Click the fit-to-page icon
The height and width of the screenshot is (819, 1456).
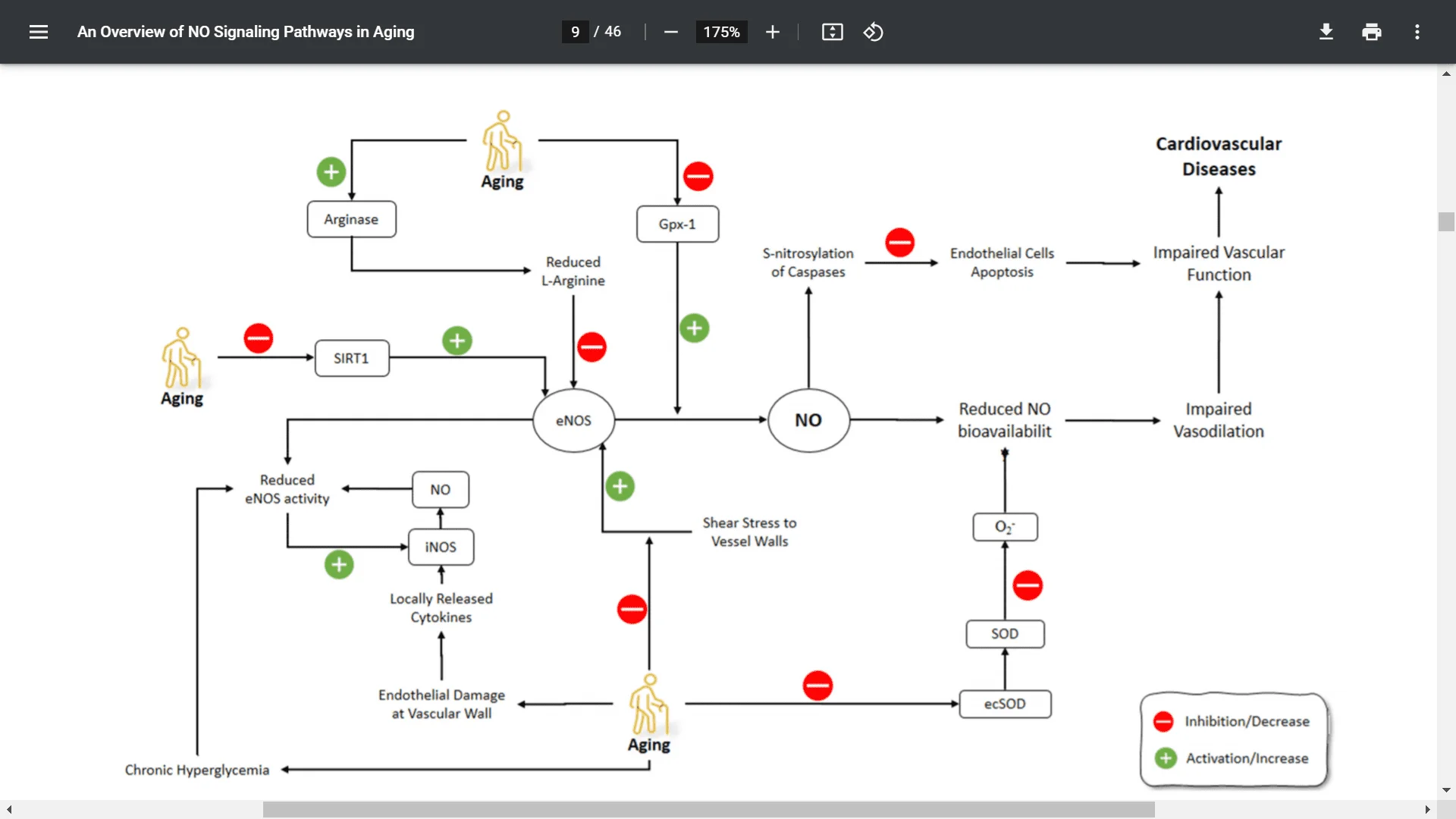[831, 32]
